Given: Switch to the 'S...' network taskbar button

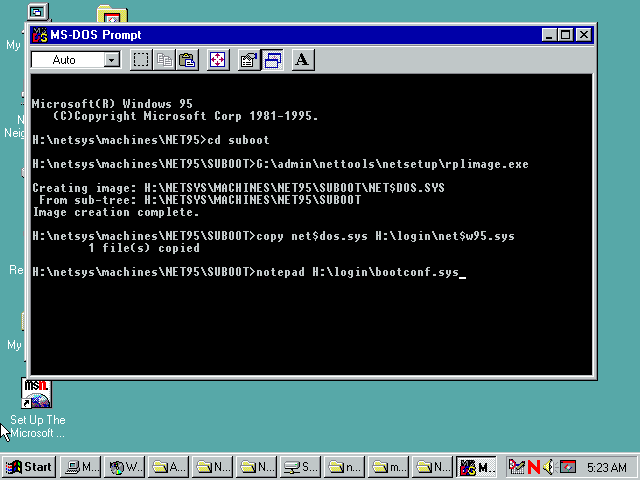Looking at the screenshot, I should [300, 467].
